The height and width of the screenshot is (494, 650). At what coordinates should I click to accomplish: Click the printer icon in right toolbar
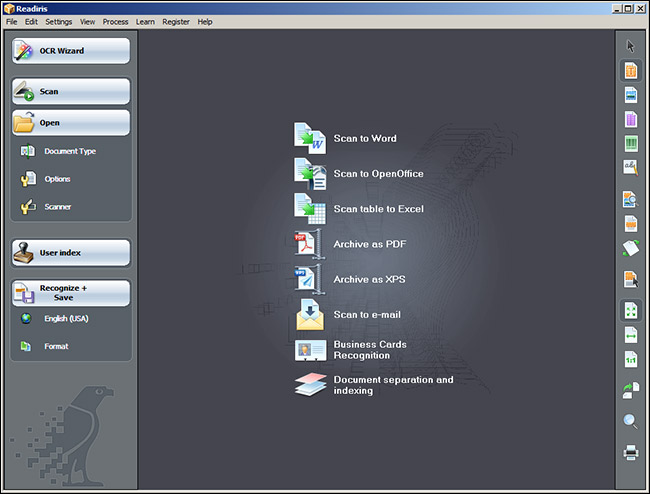(631, 453)
